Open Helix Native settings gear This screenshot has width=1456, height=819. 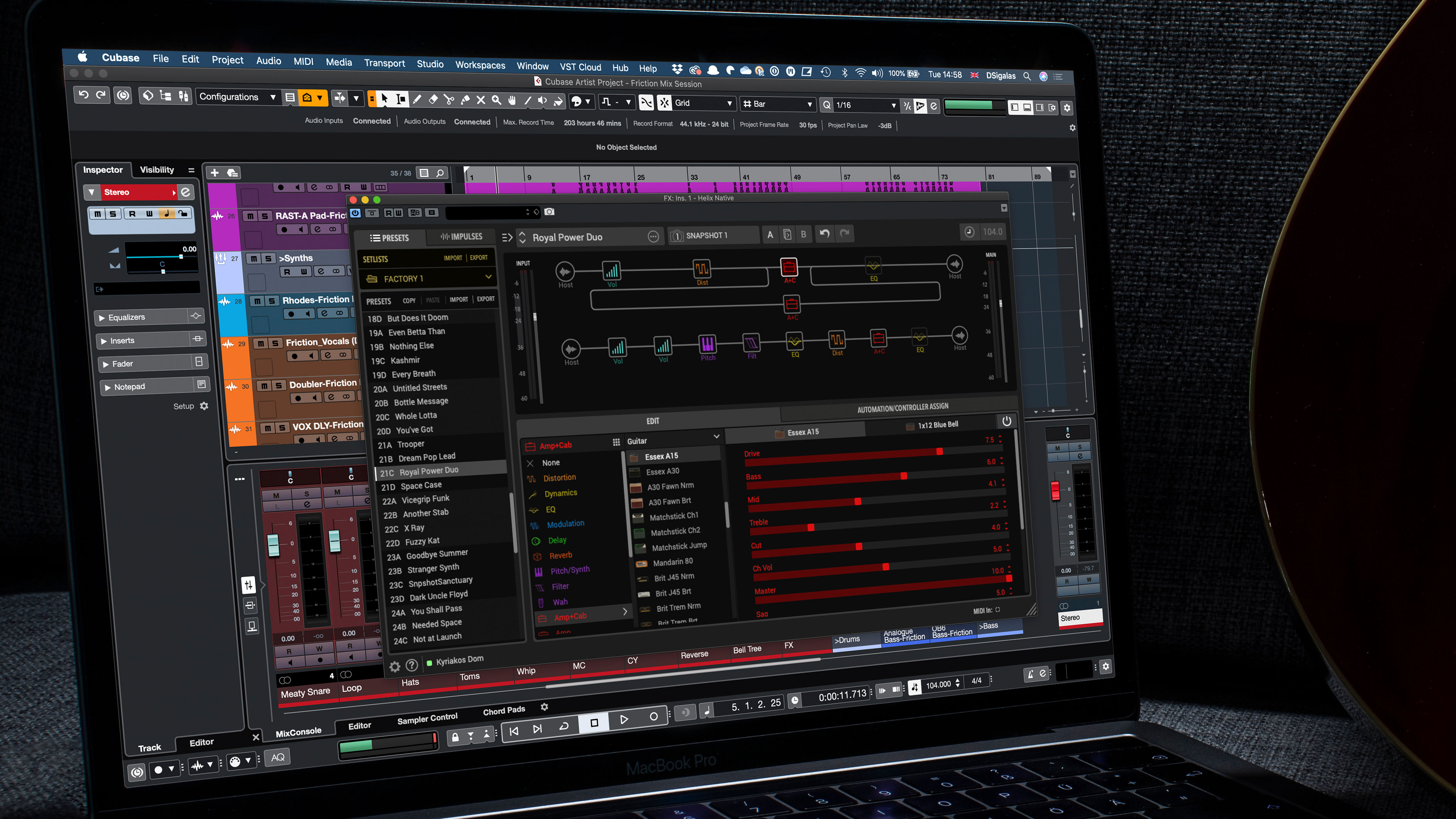[395, 666]
